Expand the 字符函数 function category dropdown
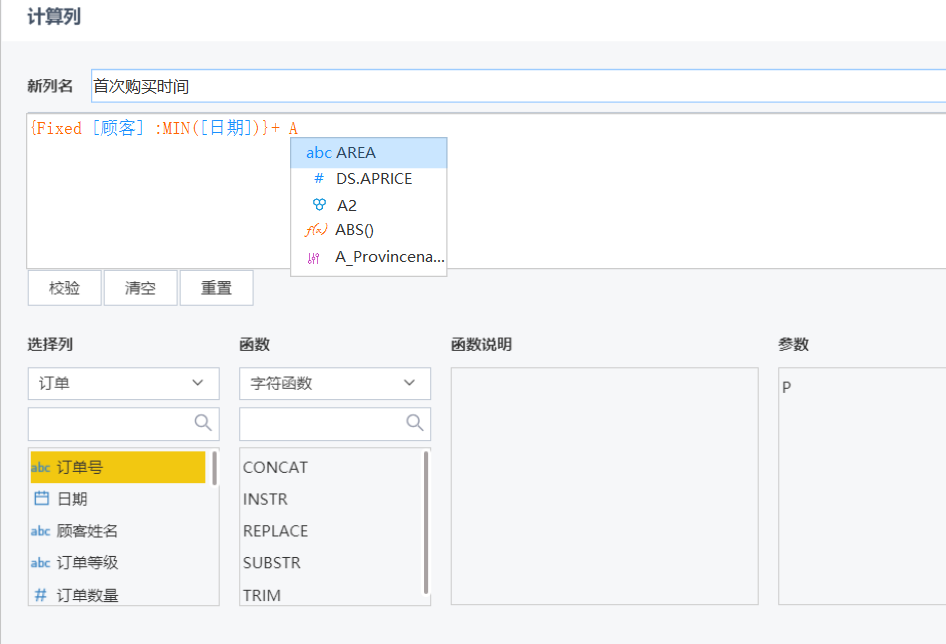 335,383
